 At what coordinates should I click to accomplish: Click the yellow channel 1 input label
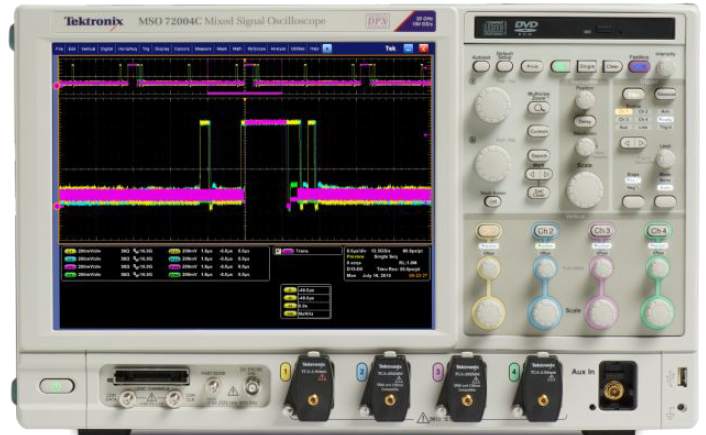click(285, 372)
